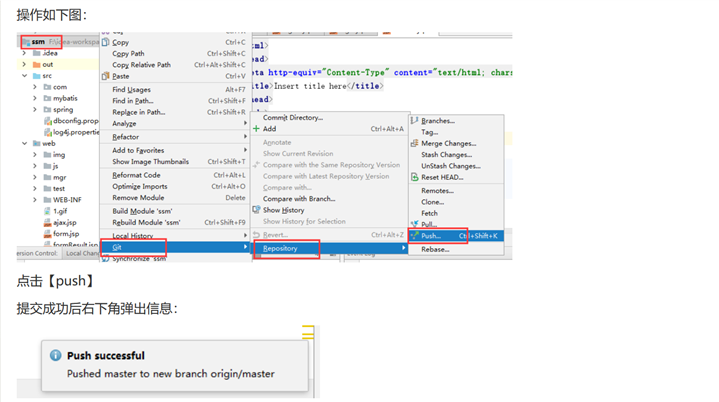Expand the spring folder node
This screenshot has width=719, height=402.
[35, 109]
